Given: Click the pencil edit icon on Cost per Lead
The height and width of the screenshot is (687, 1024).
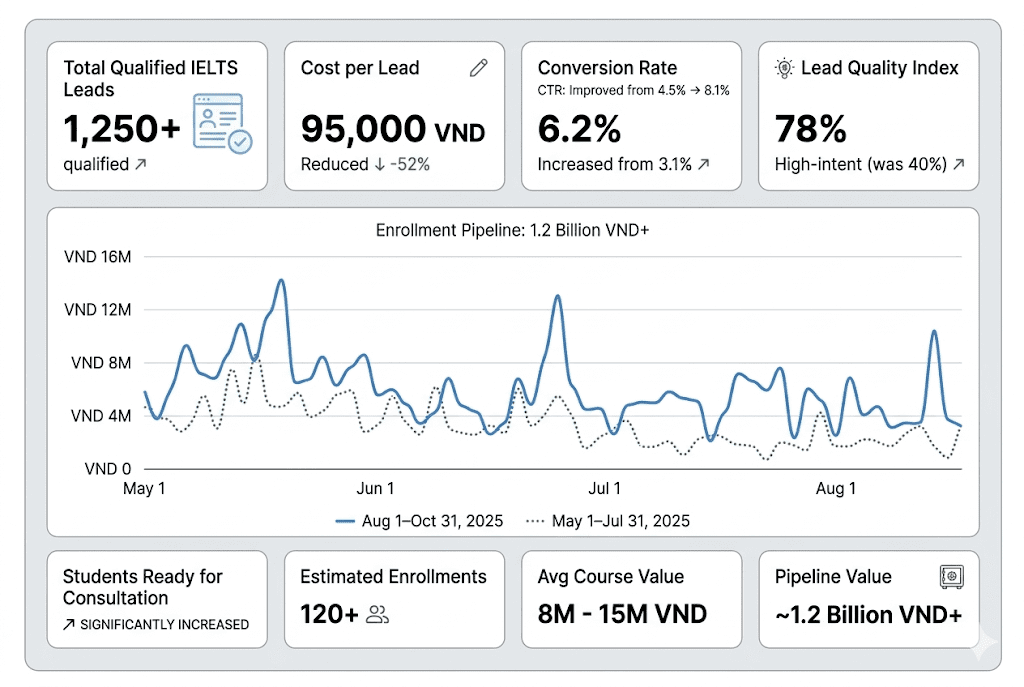Looking at the screenshot, I should [479, 68].
